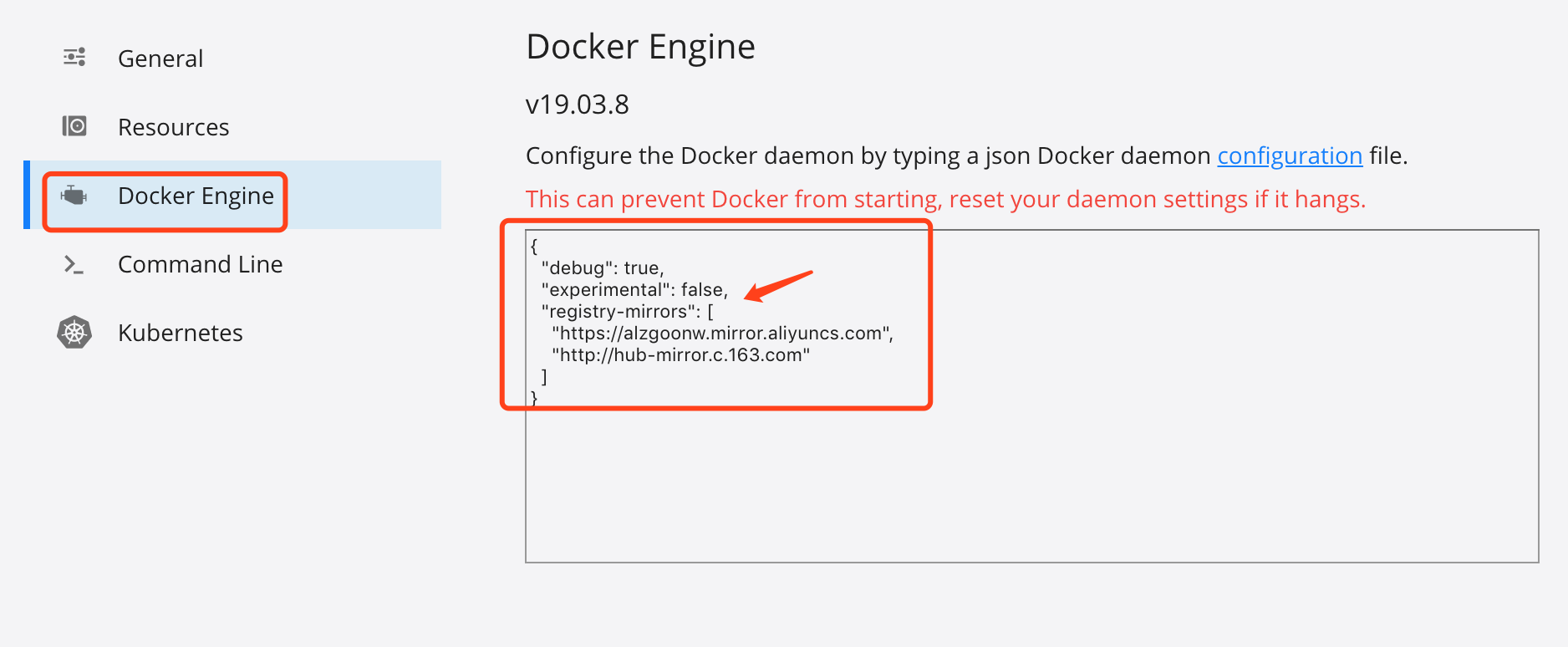The image size is (1568, 647).
Task: Select the Docker Engine motor icon
Action: (74, 196)
